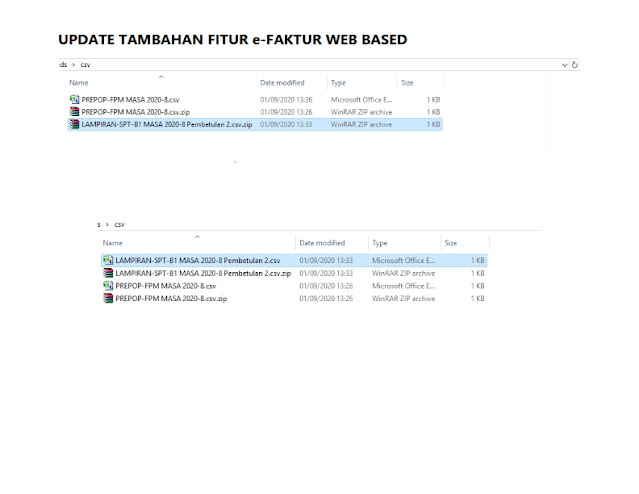639x494 pixels.
Task: Click the refresh icon beside the upper address bar
Action: pyautogui.click(x=575, y=65)
